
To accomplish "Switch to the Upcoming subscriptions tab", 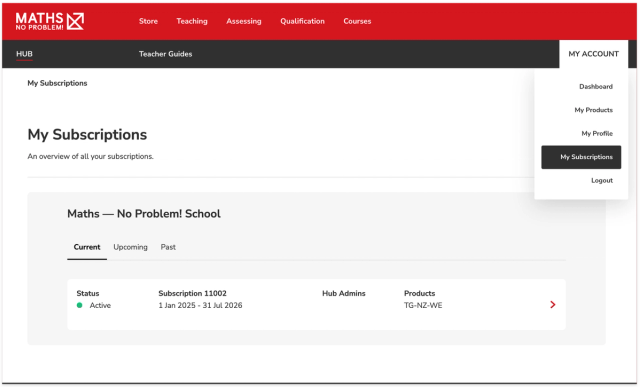I will (x=131, y=247).
